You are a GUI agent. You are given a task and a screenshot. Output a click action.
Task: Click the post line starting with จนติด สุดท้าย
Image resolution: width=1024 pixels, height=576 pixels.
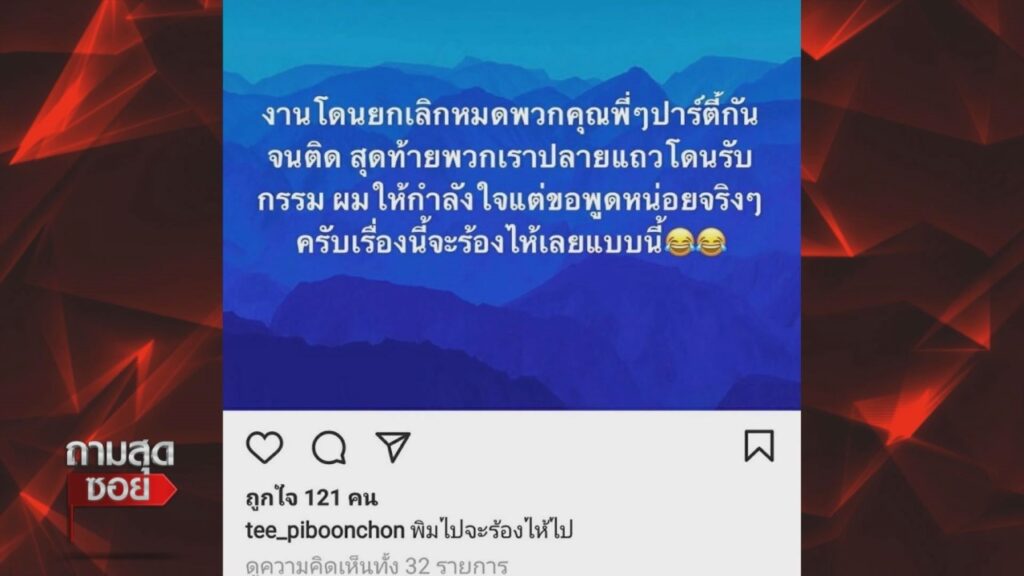[510, 157]
